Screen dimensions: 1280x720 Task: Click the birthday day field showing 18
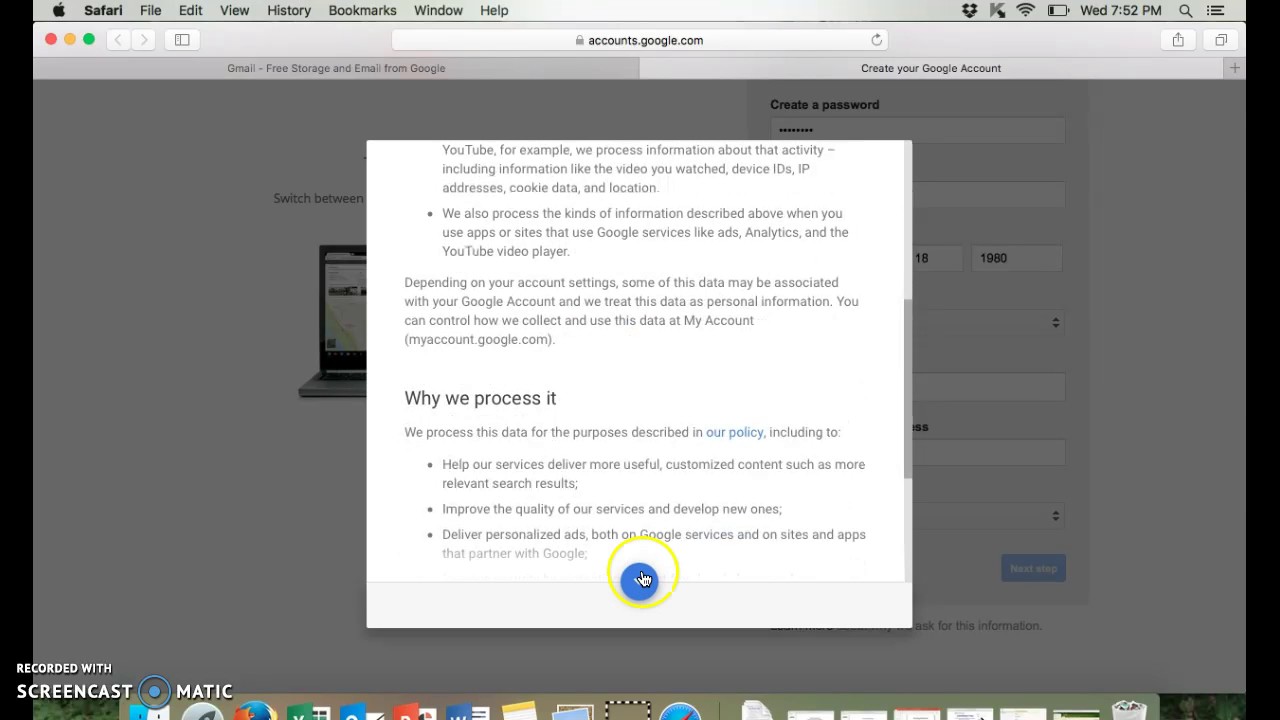[938, 258]
